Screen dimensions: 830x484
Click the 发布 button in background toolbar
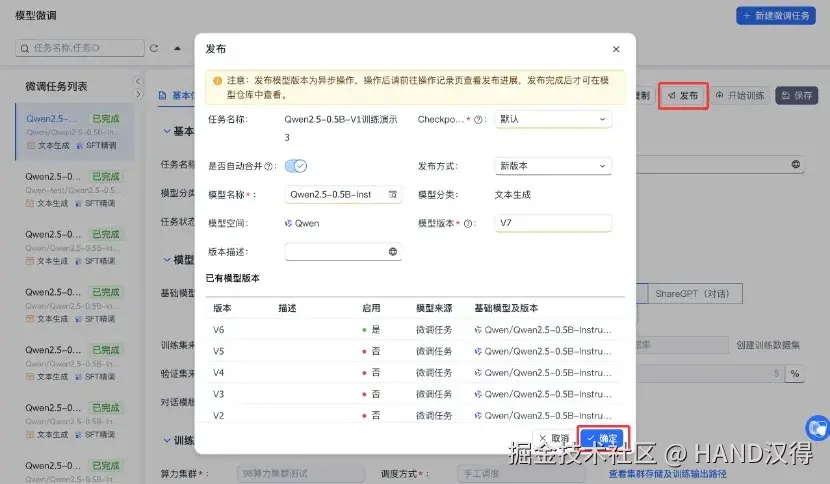click(683, 95)
